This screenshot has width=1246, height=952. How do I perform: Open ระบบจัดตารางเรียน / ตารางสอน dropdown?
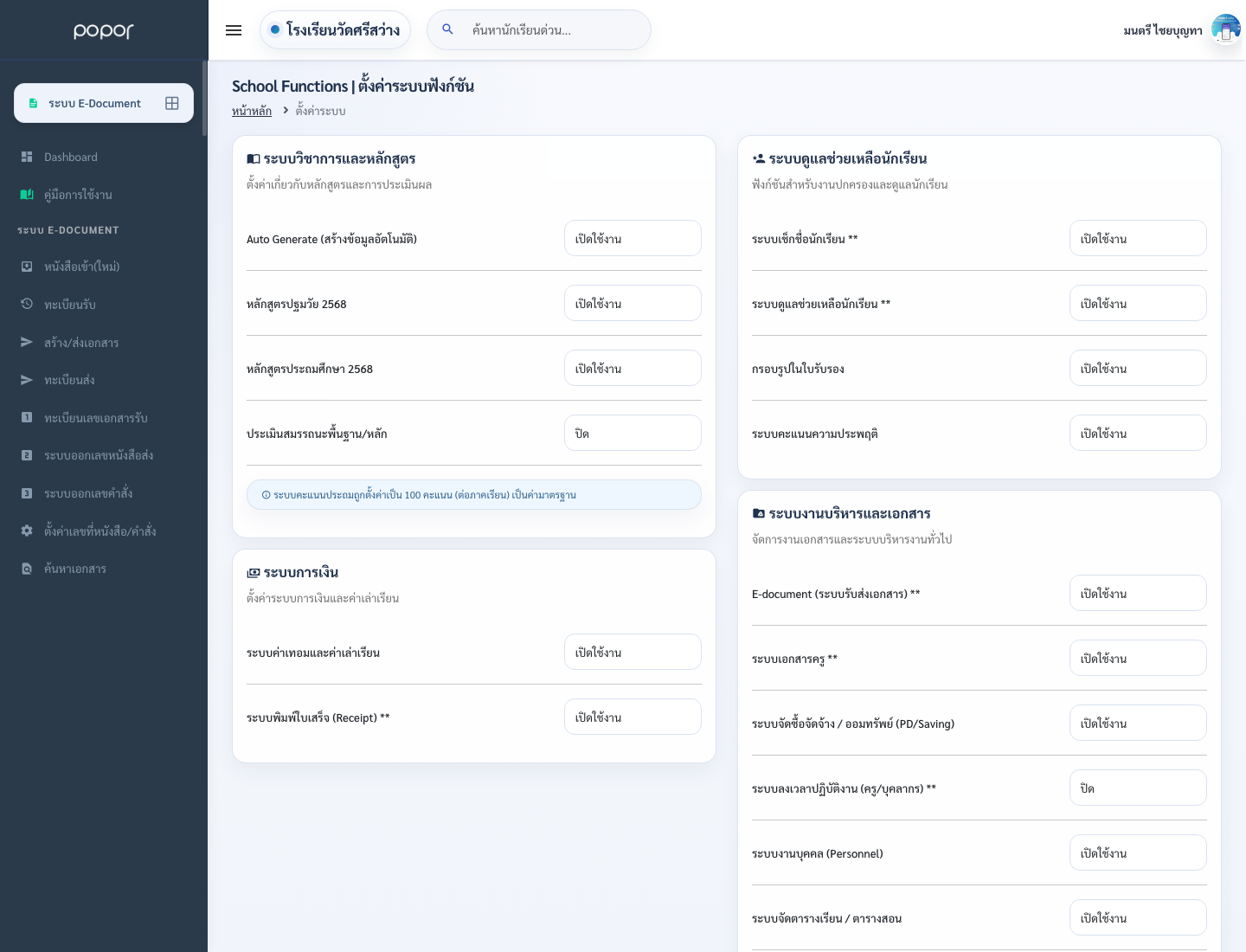tap(1138, 917)
